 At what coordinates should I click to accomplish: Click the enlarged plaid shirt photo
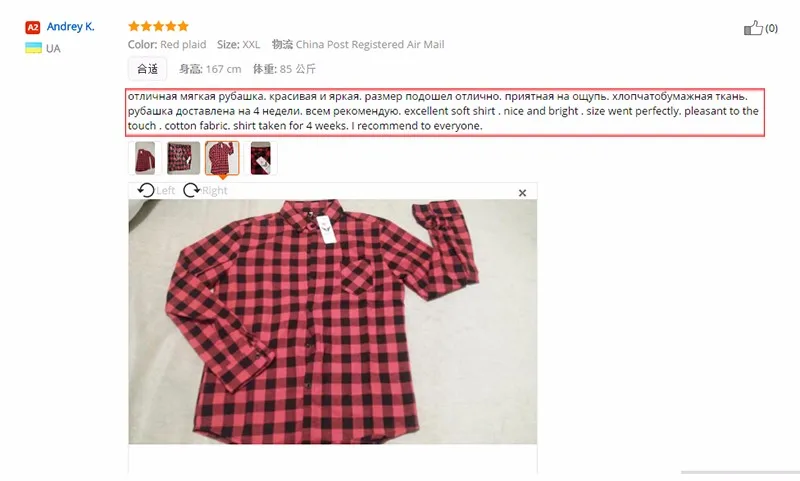coord(333,321)
